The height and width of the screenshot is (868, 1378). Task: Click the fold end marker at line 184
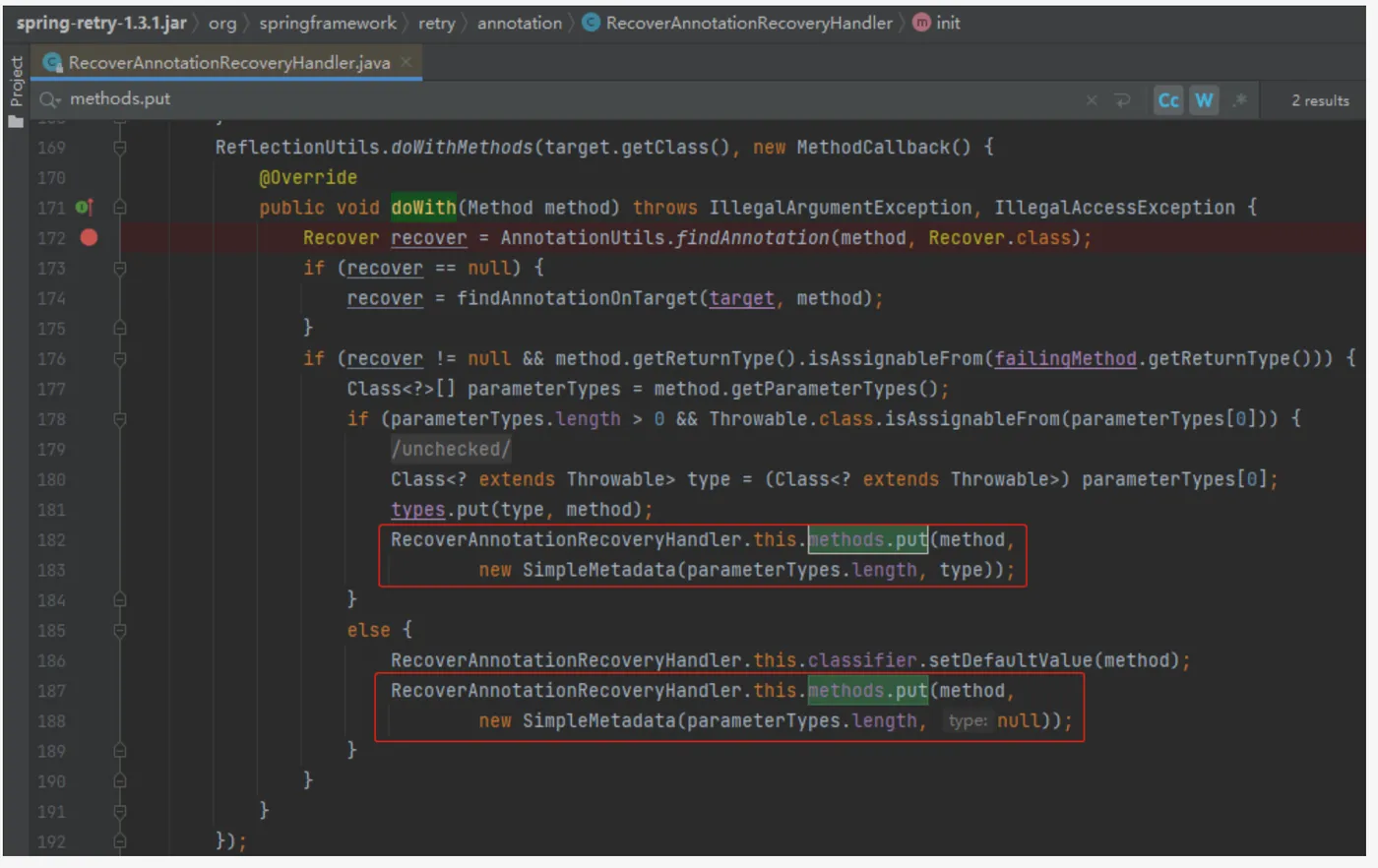coord(120,599)
